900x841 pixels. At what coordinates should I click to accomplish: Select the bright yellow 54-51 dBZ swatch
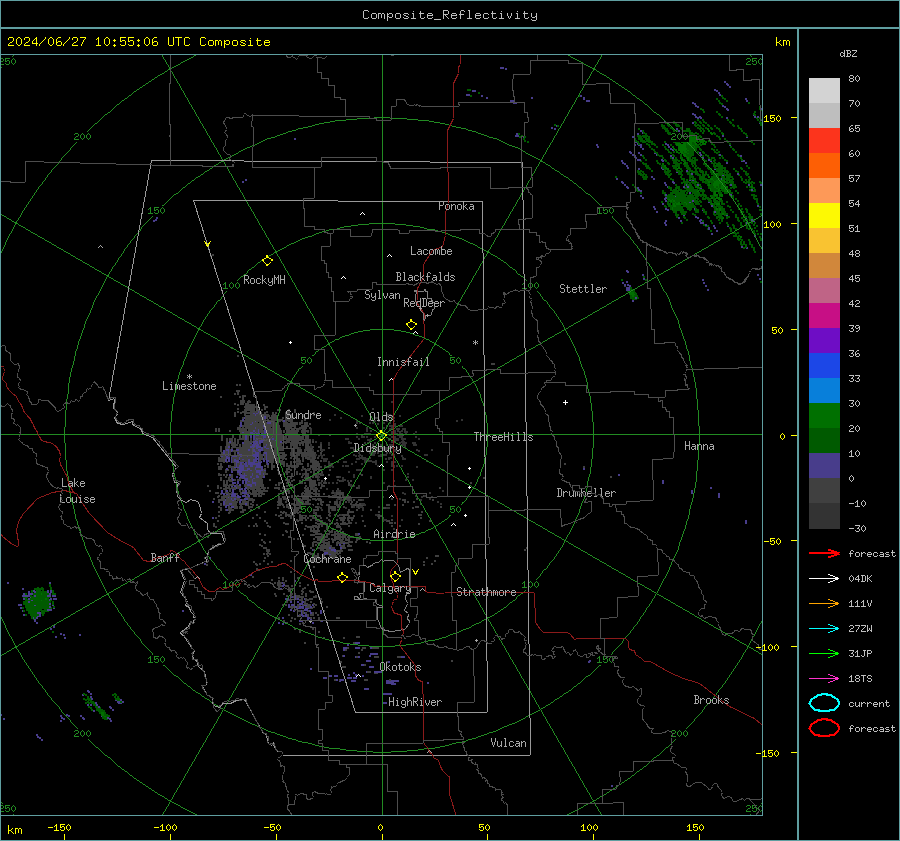(824, 216)
